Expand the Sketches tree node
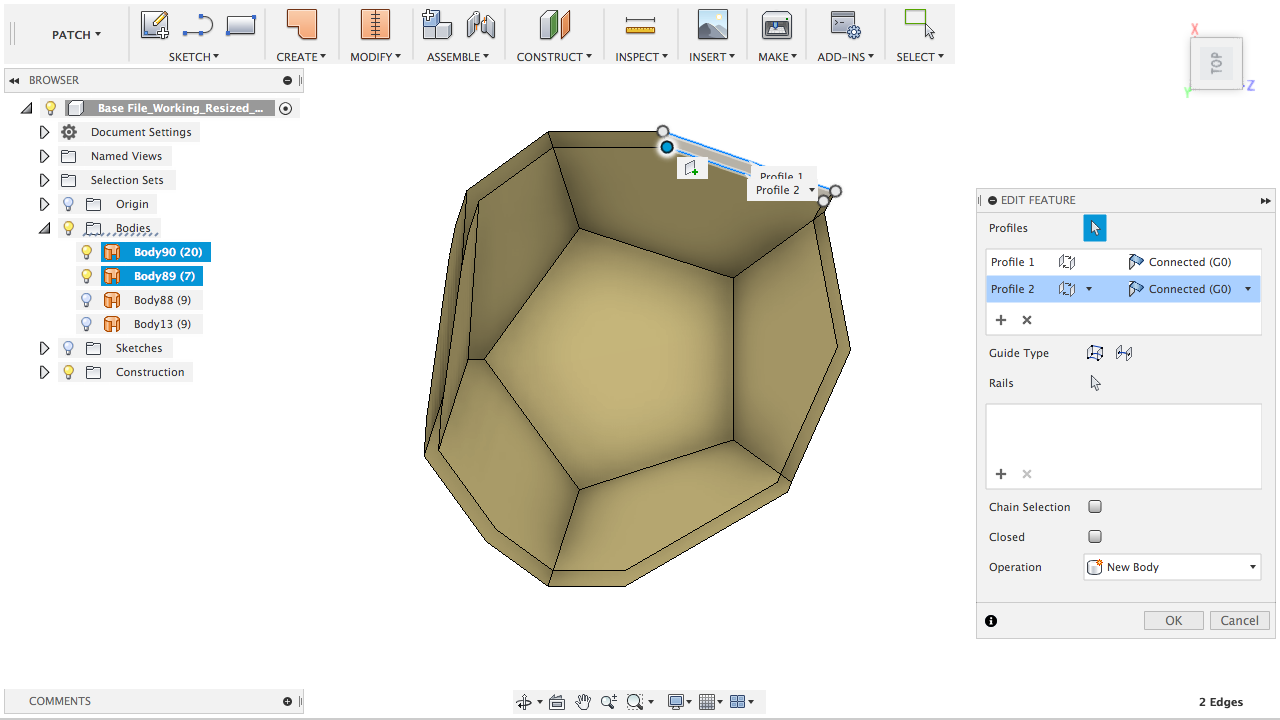 [x=44, y=348]
